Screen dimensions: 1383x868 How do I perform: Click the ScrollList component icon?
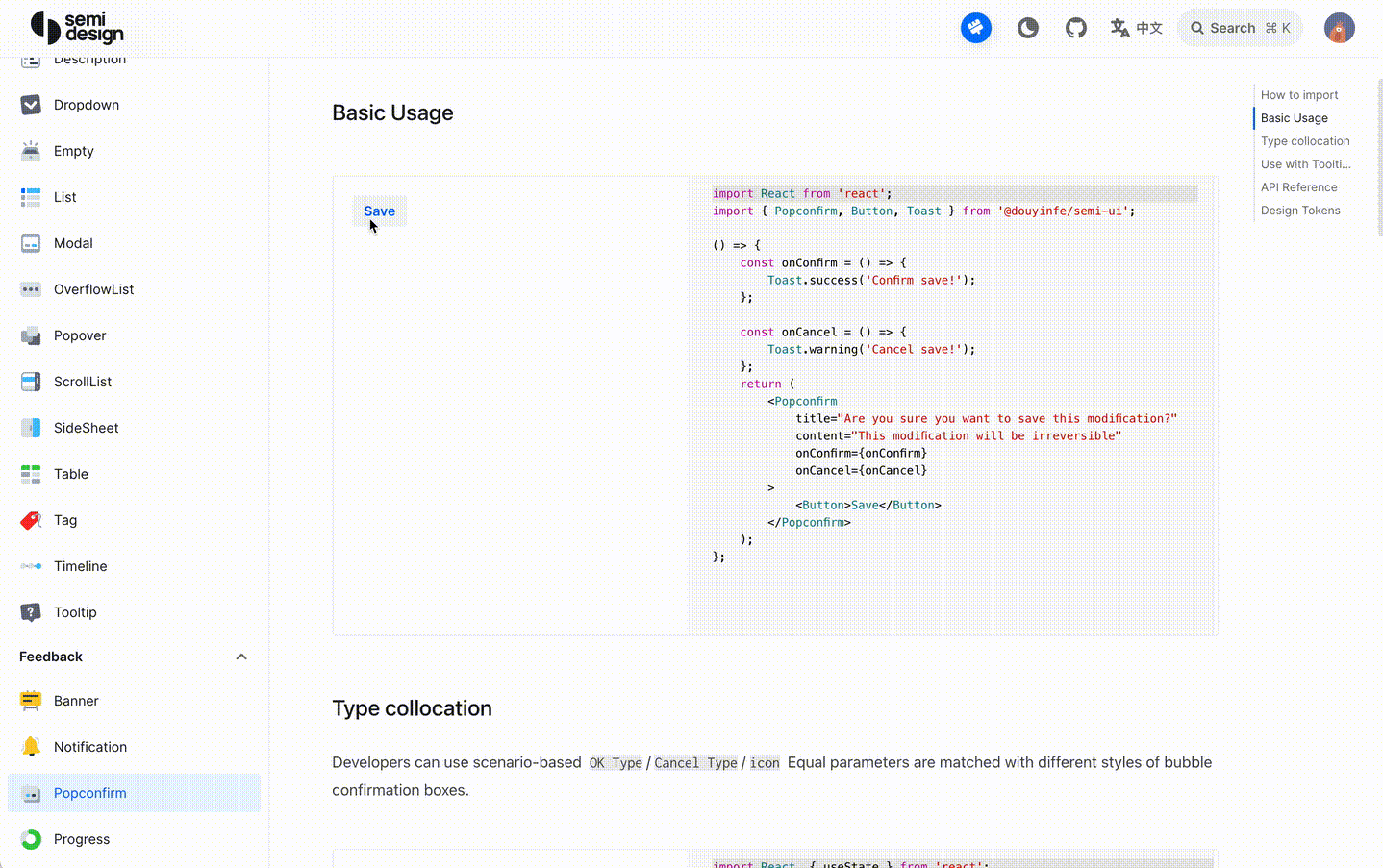[x=31, y=382]
